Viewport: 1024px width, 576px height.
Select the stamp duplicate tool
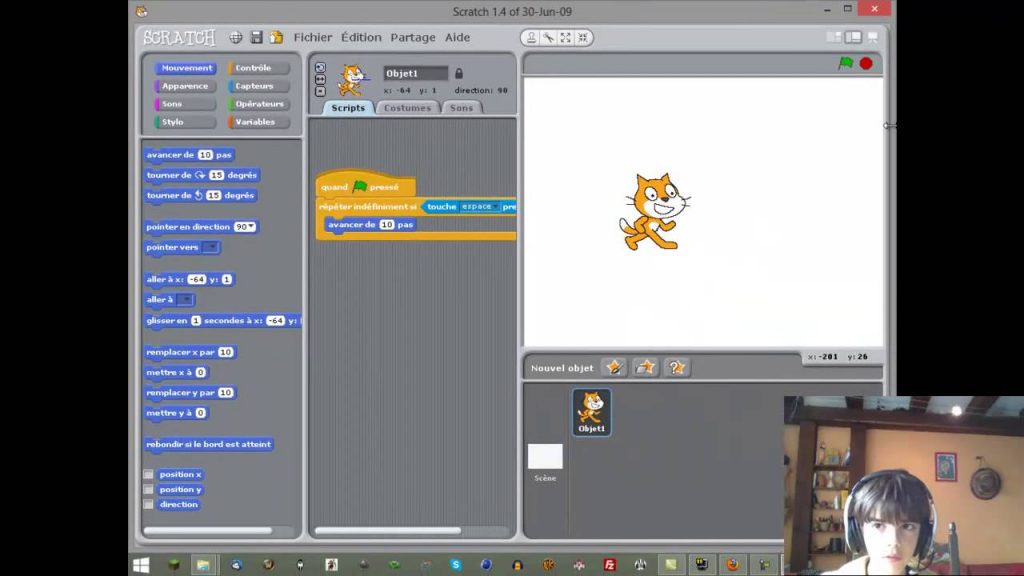[x=531, y=38]
